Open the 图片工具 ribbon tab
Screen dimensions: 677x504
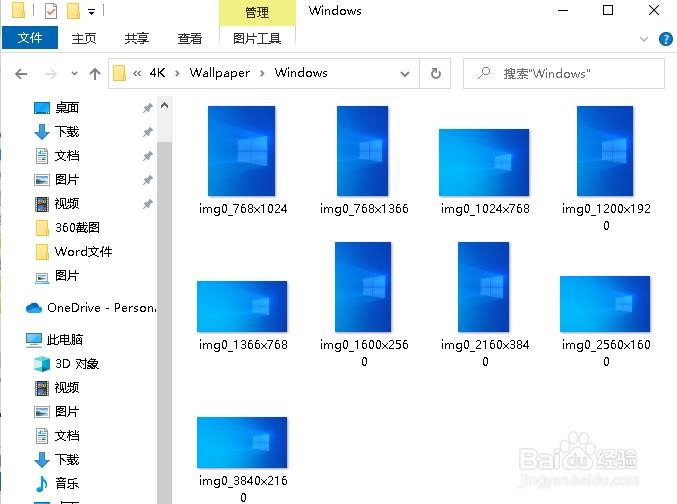(x=257, y=38)
